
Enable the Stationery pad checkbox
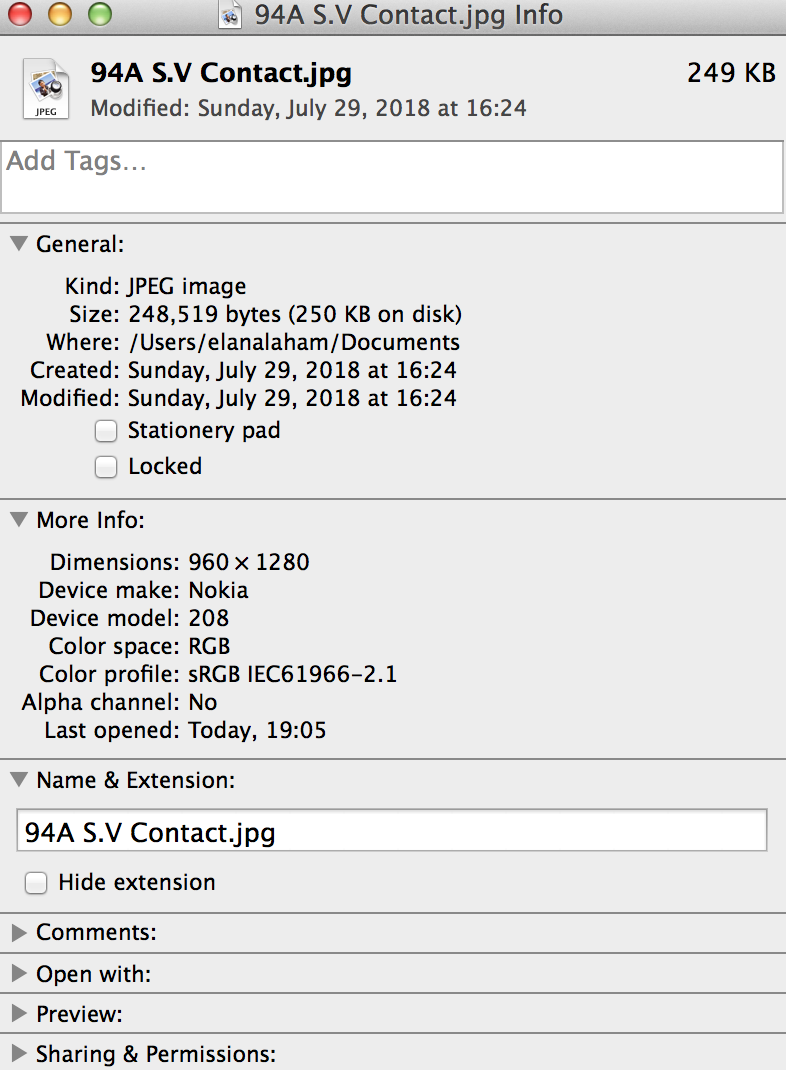pos(106,431)
